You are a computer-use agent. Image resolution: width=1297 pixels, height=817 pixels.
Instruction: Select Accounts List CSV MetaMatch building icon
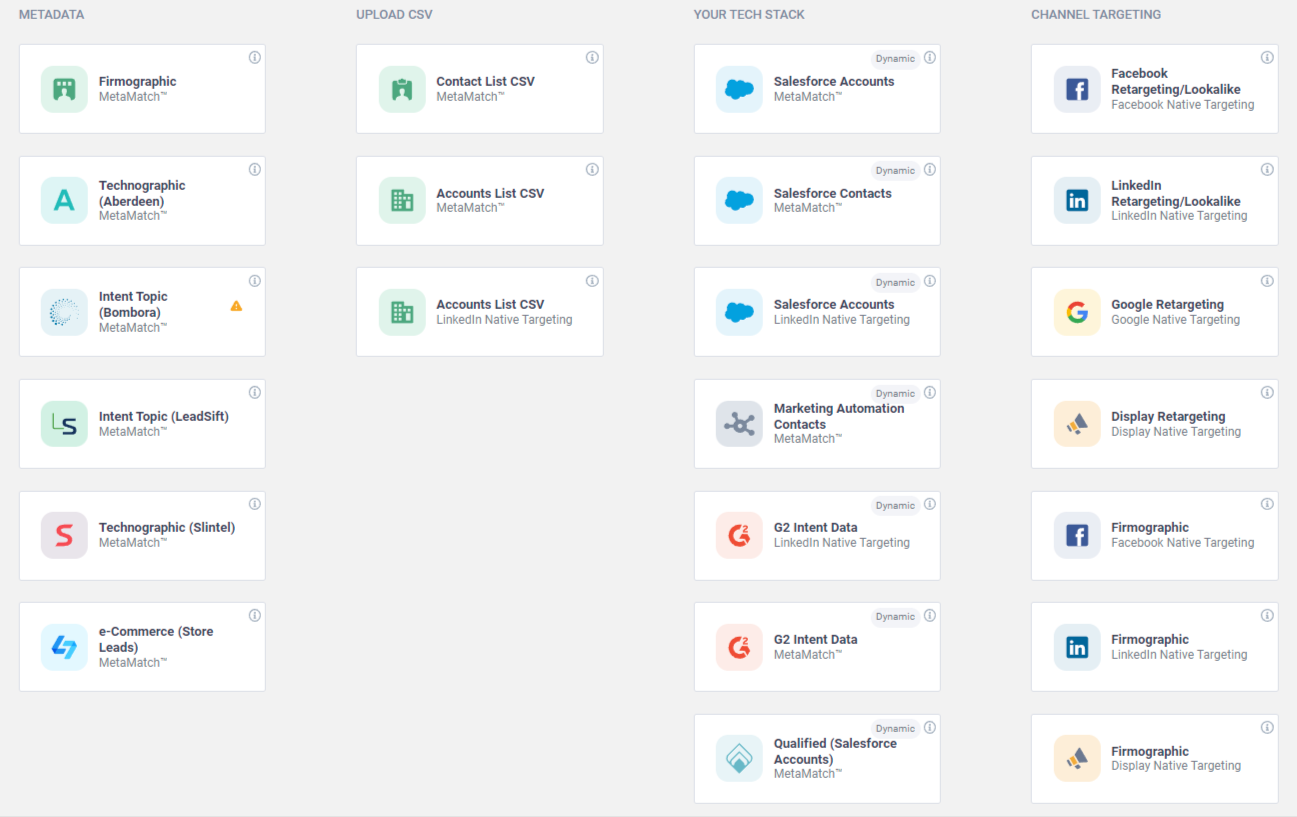coord(402,201)
